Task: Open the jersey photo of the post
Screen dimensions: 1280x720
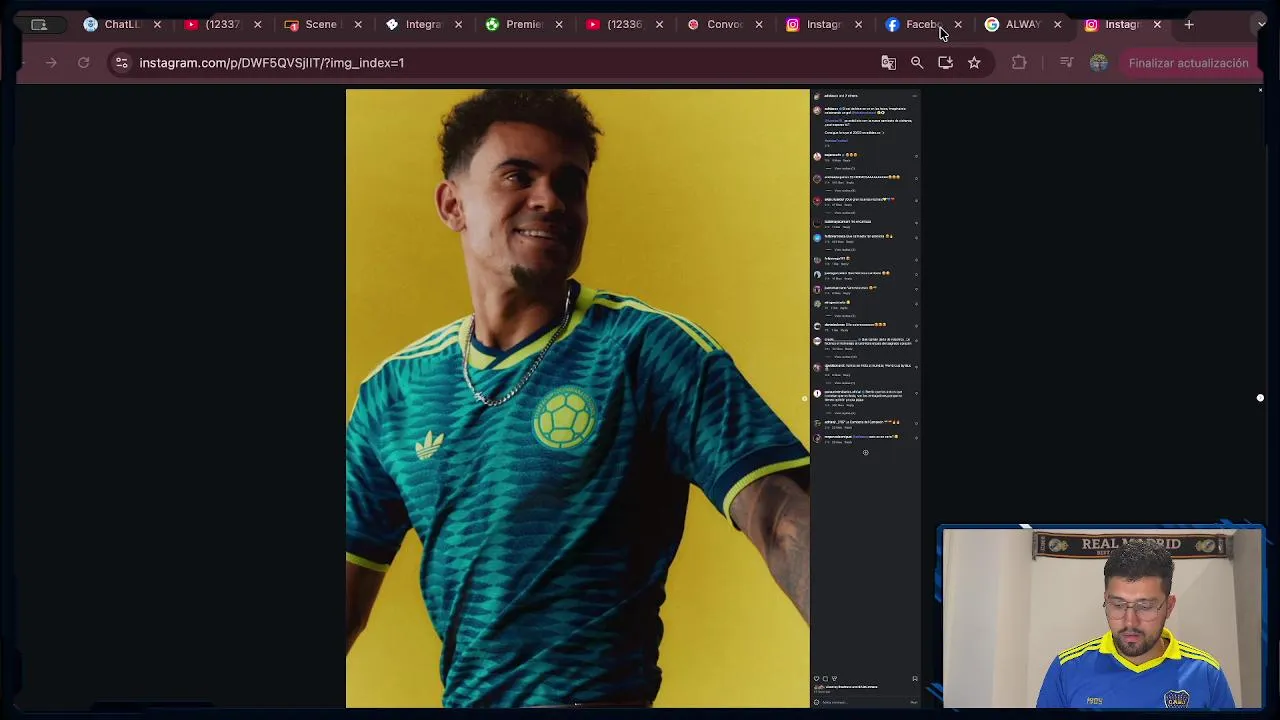Action: tap(577, 398)
